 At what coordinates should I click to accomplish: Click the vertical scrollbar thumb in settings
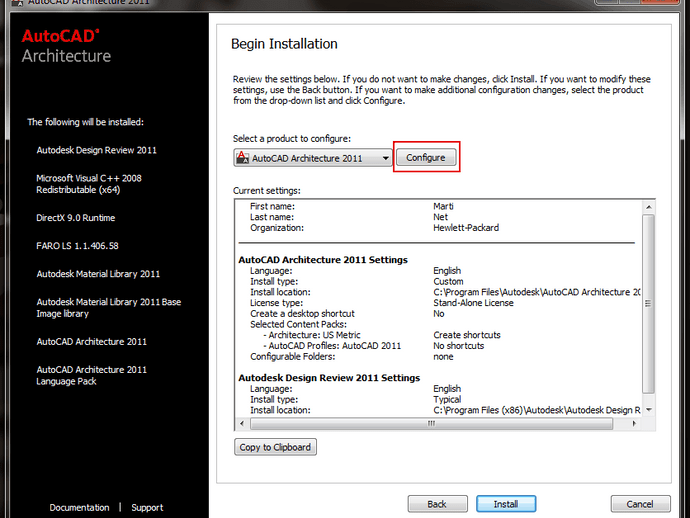649,303
